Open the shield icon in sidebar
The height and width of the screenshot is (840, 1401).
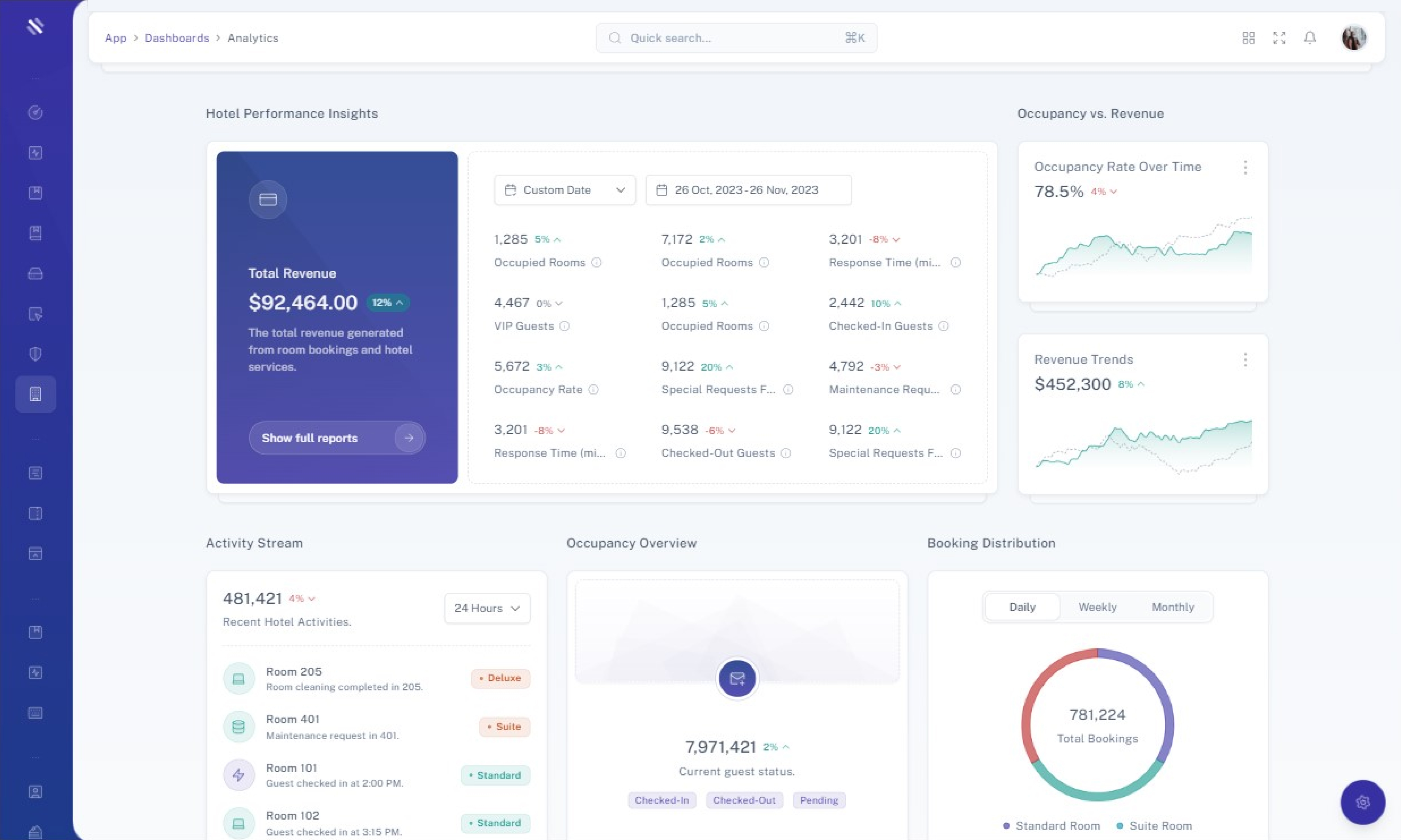click(x=35, y=354)
